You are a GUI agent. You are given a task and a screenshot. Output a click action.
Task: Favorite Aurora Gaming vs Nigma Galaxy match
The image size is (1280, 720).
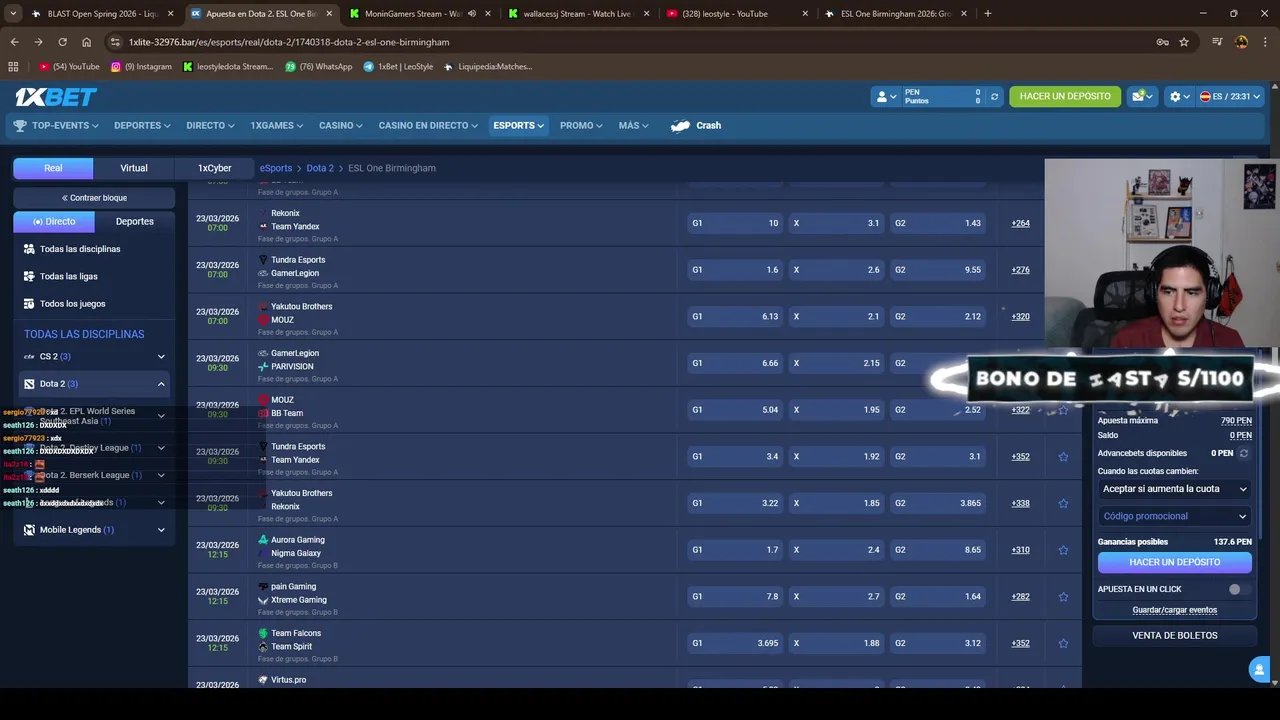(x=1063, y=550)
